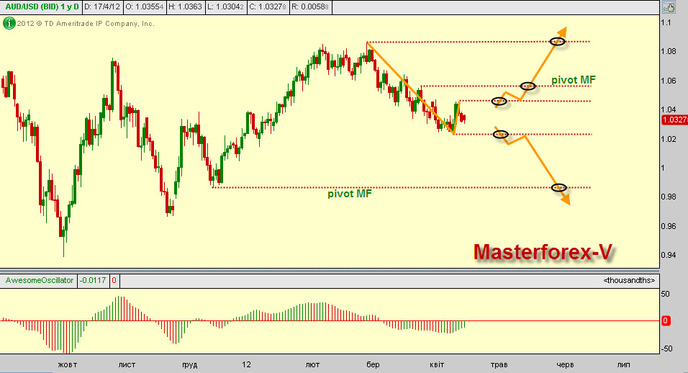
Task: Click the D: 17/4/12 date field
Action: 102,7
